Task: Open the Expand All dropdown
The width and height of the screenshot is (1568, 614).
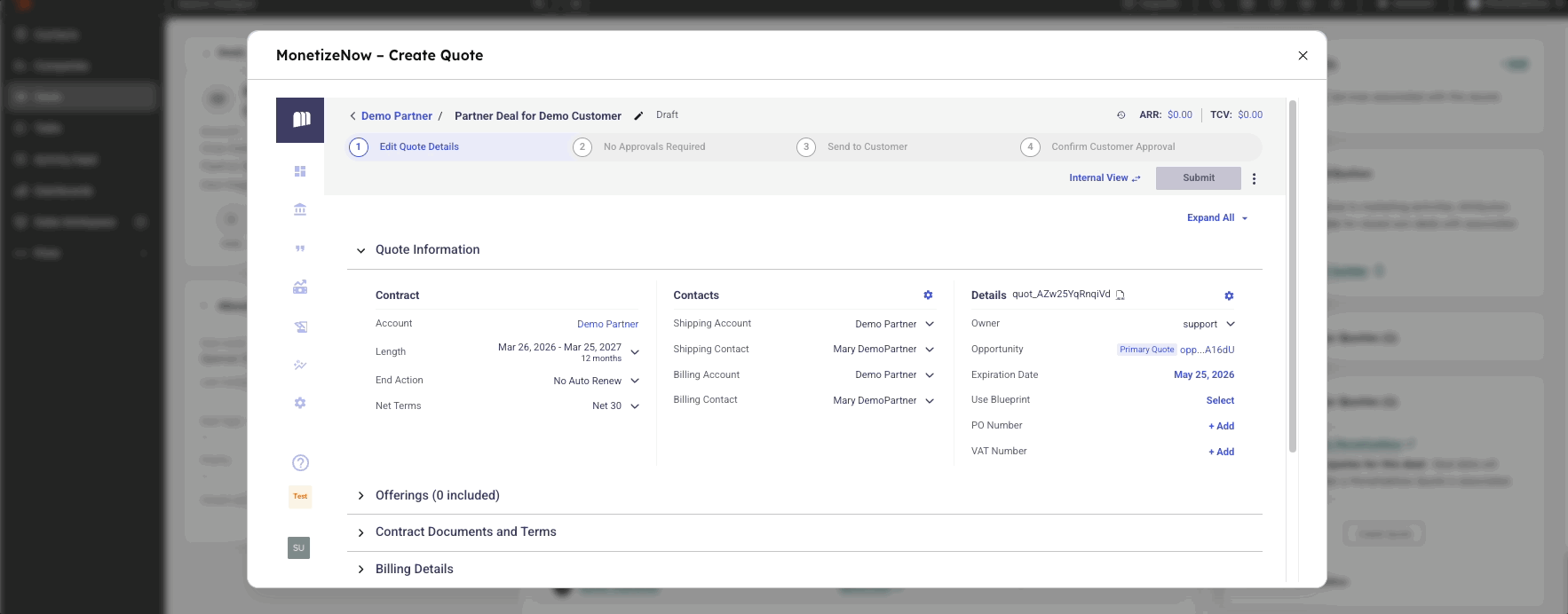Action: tap(1217, 218)
